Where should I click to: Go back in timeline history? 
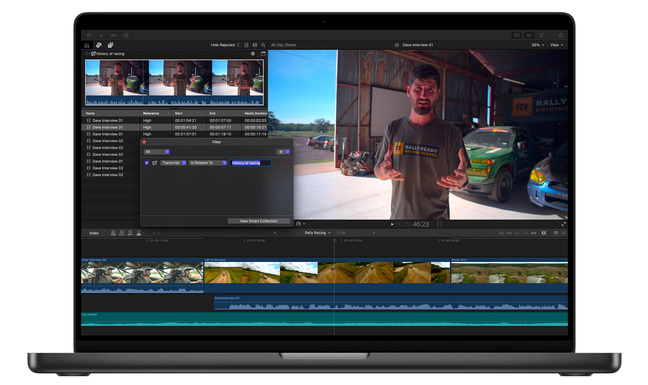coord(275,233)
